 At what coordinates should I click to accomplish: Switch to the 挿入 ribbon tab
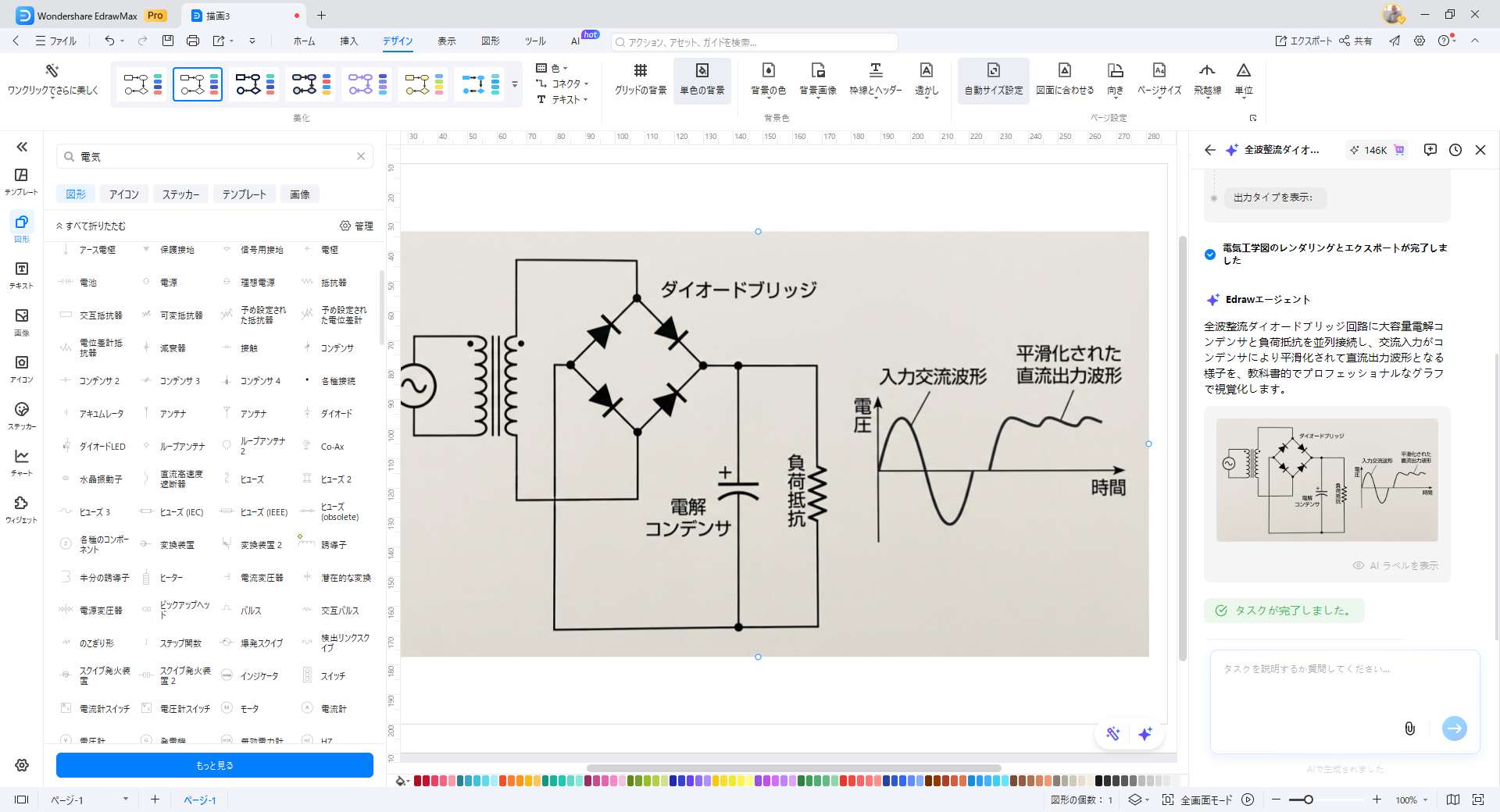click(349, 41)
